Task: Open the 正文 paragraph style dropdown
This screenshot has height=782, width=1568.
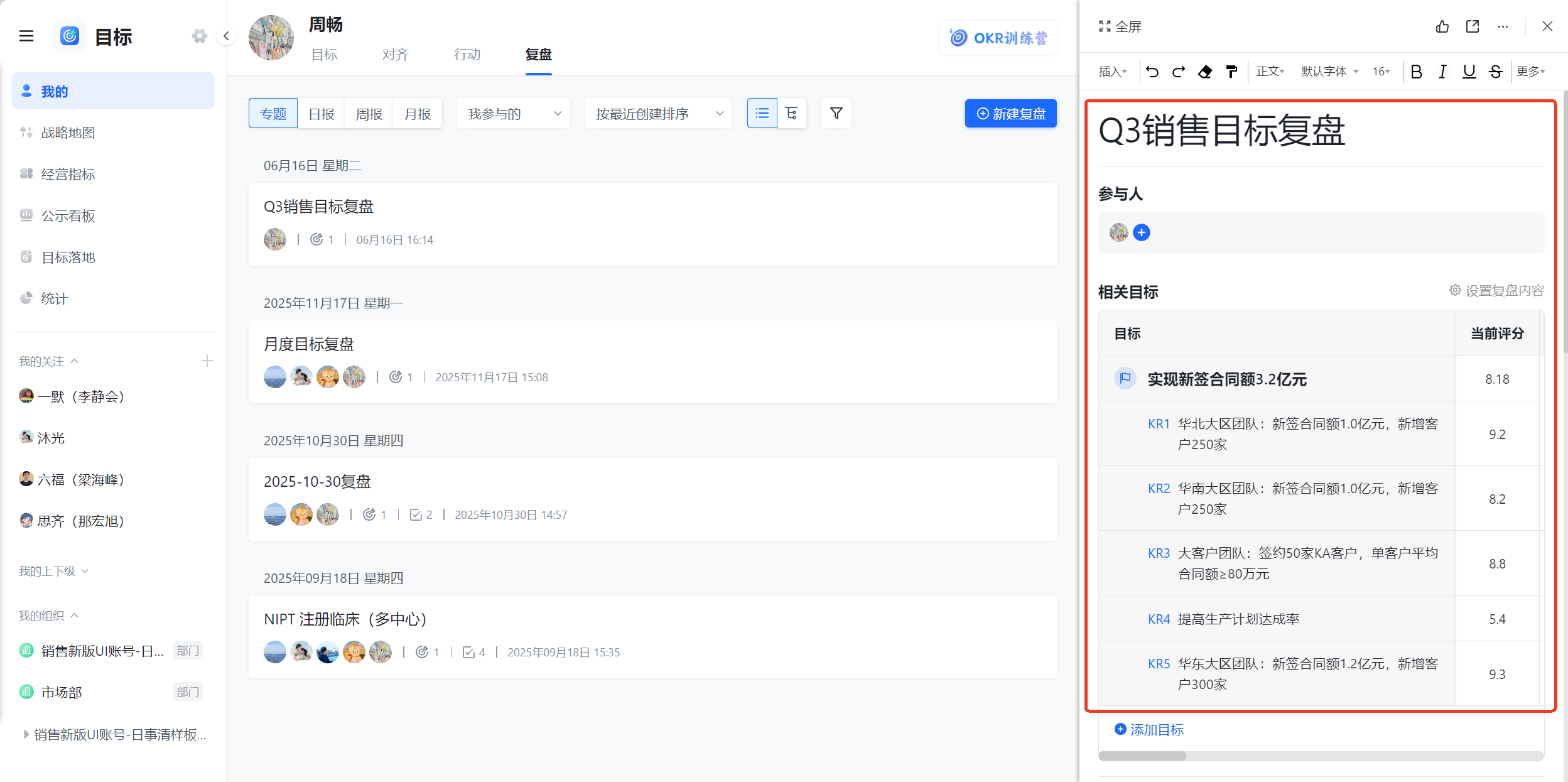Action: coord(1270,72)
